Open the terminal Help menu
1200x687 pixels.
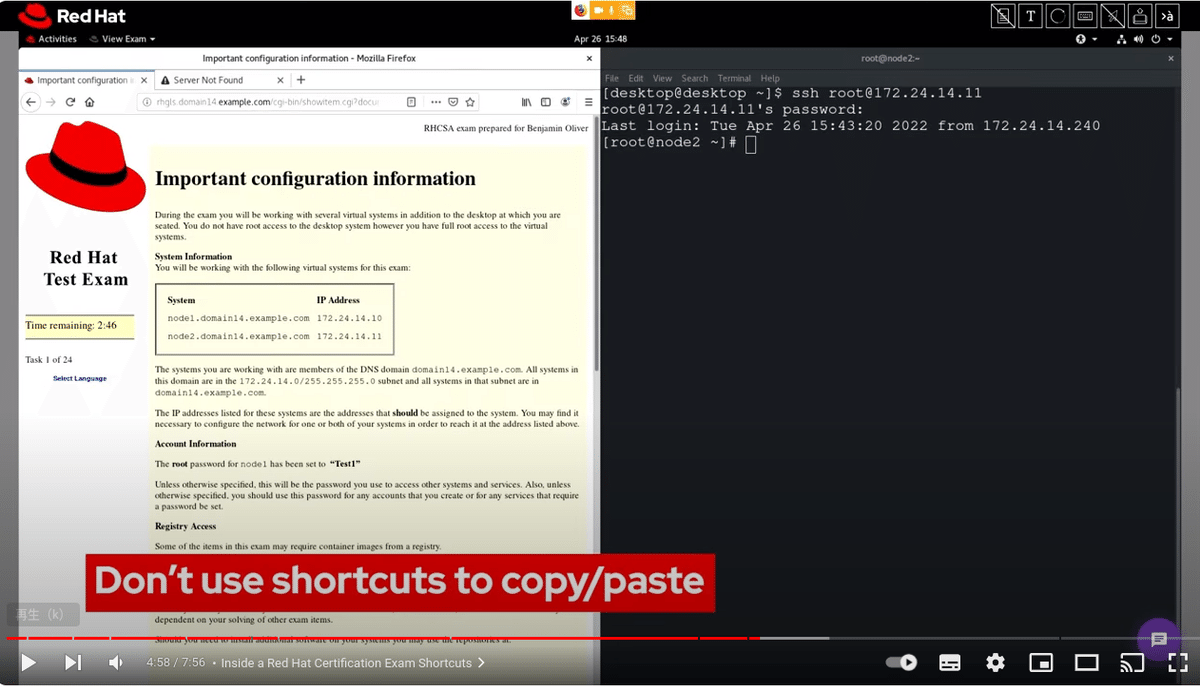(x=770, y=78)
